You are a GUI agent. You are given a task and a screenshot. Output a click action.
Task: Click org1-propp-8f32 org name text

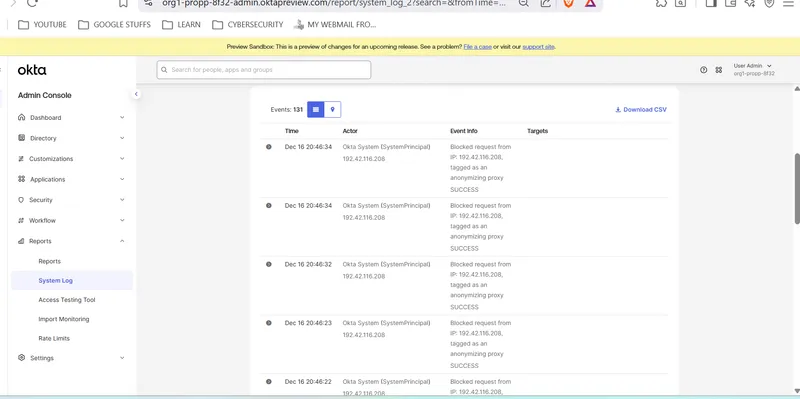pyautogui.click(x=754, y=73)
